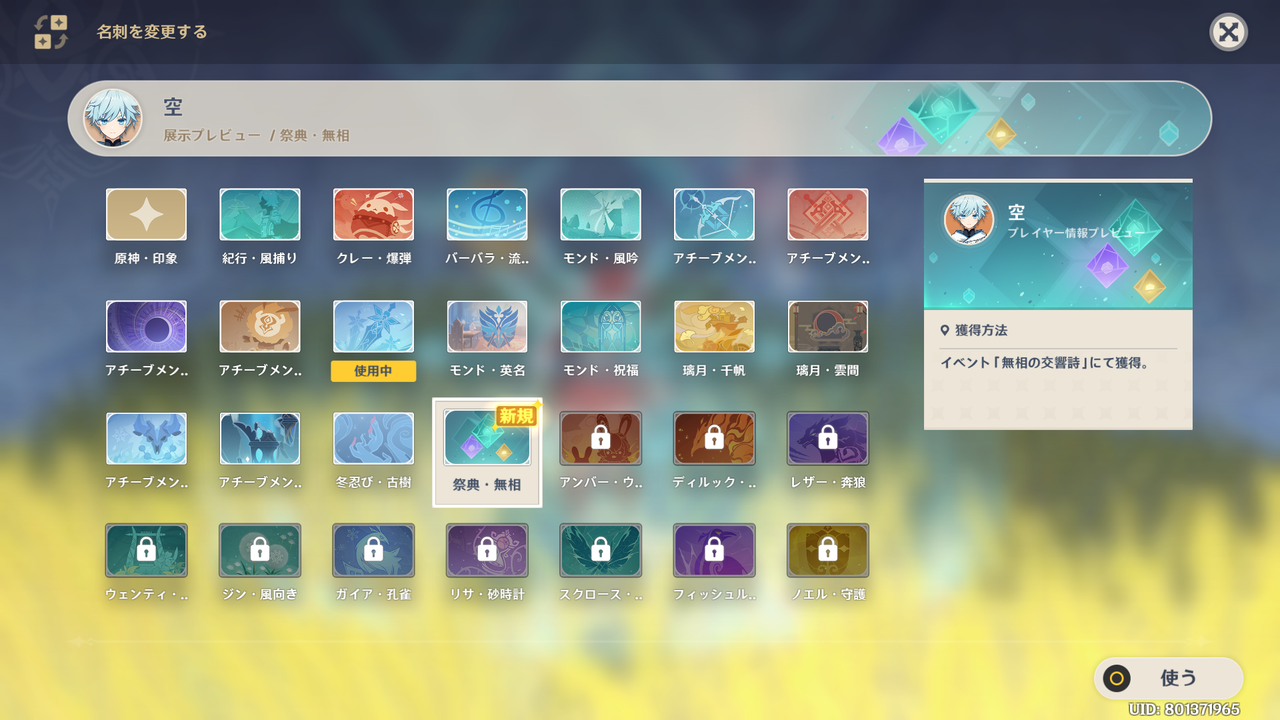Select the locked レザー・奔狼 namecard
The height and width of the screenshot is (720, 1280).
click(x=827, y=439)
